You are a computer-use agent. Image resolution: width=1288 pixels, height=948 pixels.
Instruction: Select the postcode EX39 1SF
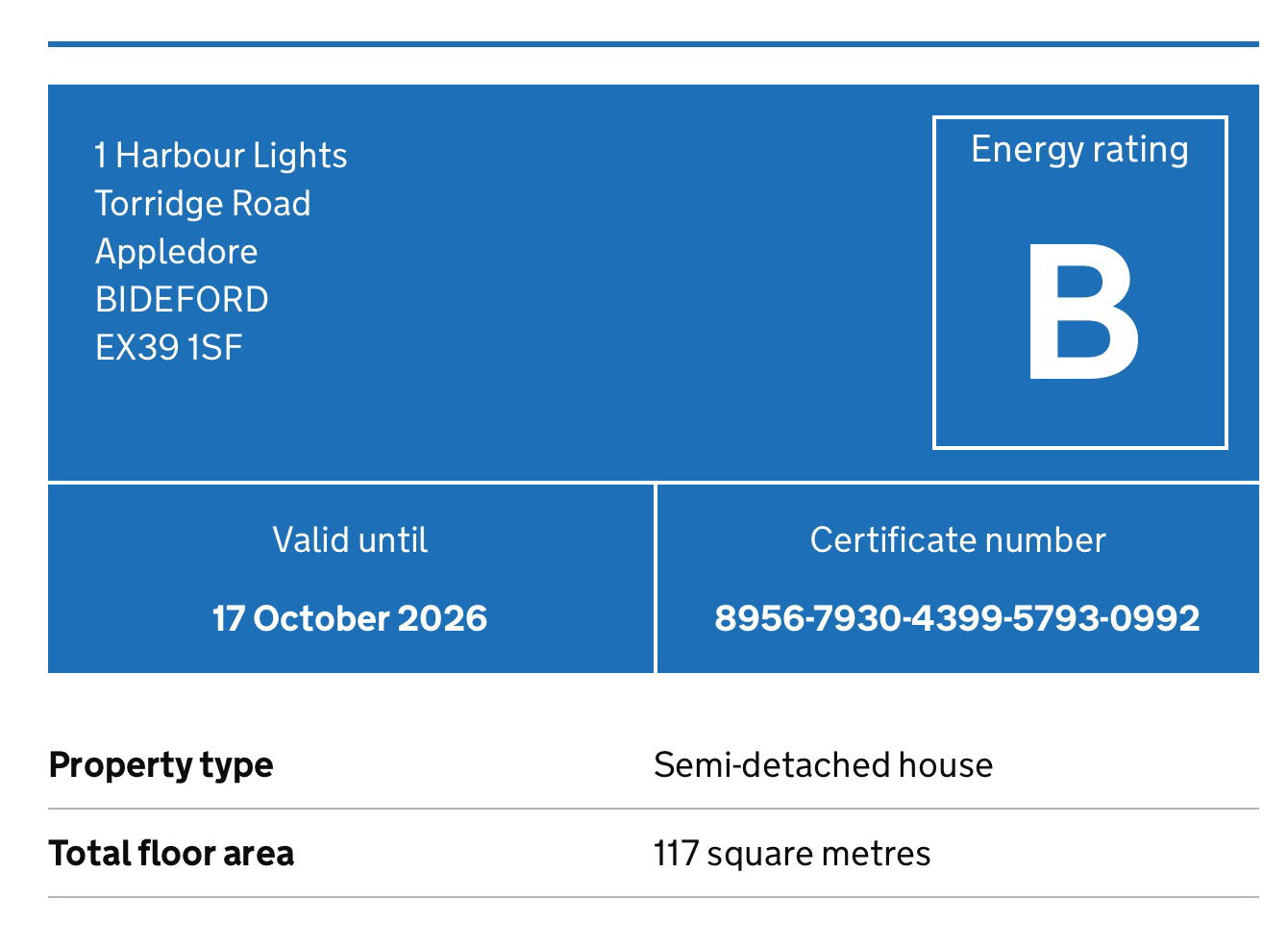169,347
